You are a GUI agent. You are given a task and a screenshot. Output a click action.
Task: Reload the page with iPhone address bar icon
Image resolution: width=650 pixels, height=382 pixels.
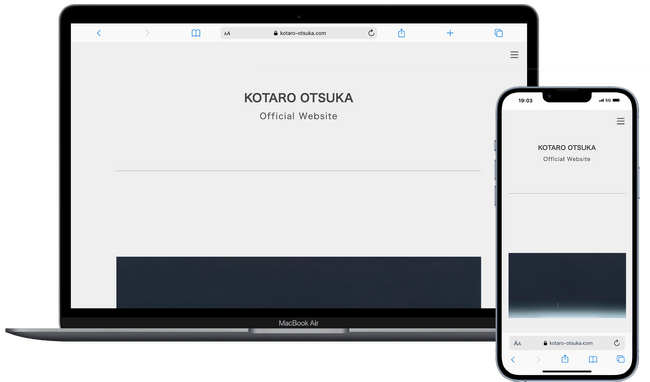(x=617, y=343)
